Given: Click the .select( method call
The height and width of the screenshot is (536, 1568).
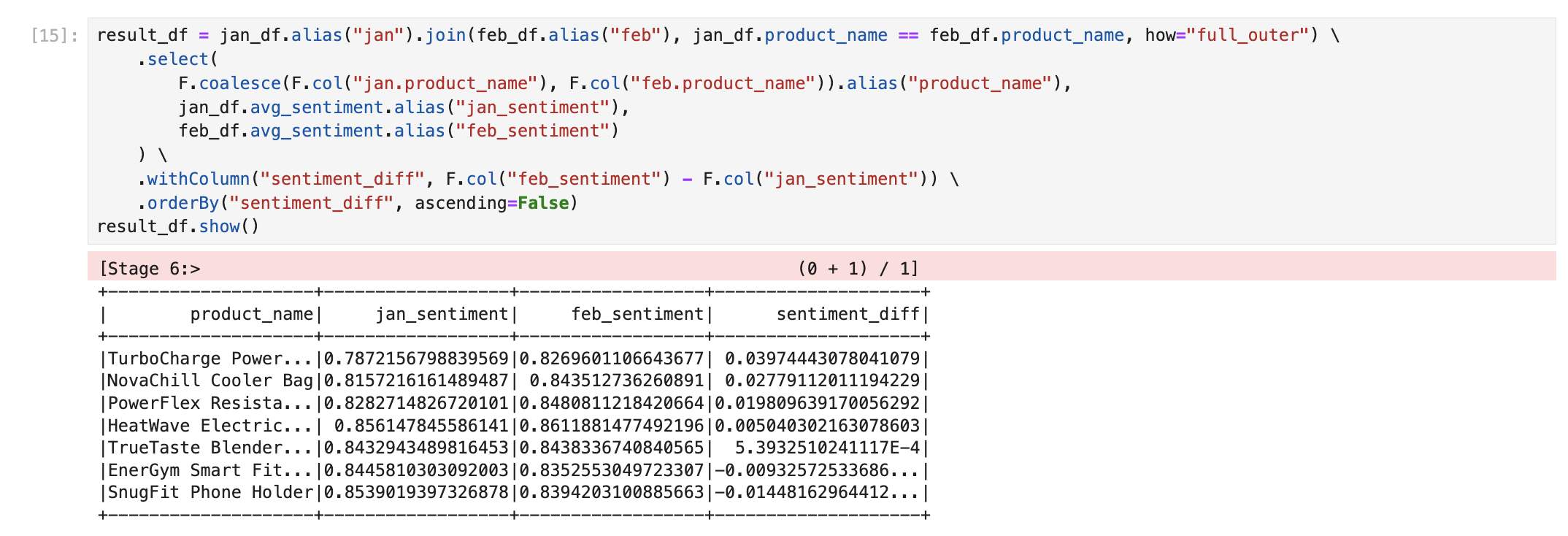Looking at the screenshot, I should [178, 59].
